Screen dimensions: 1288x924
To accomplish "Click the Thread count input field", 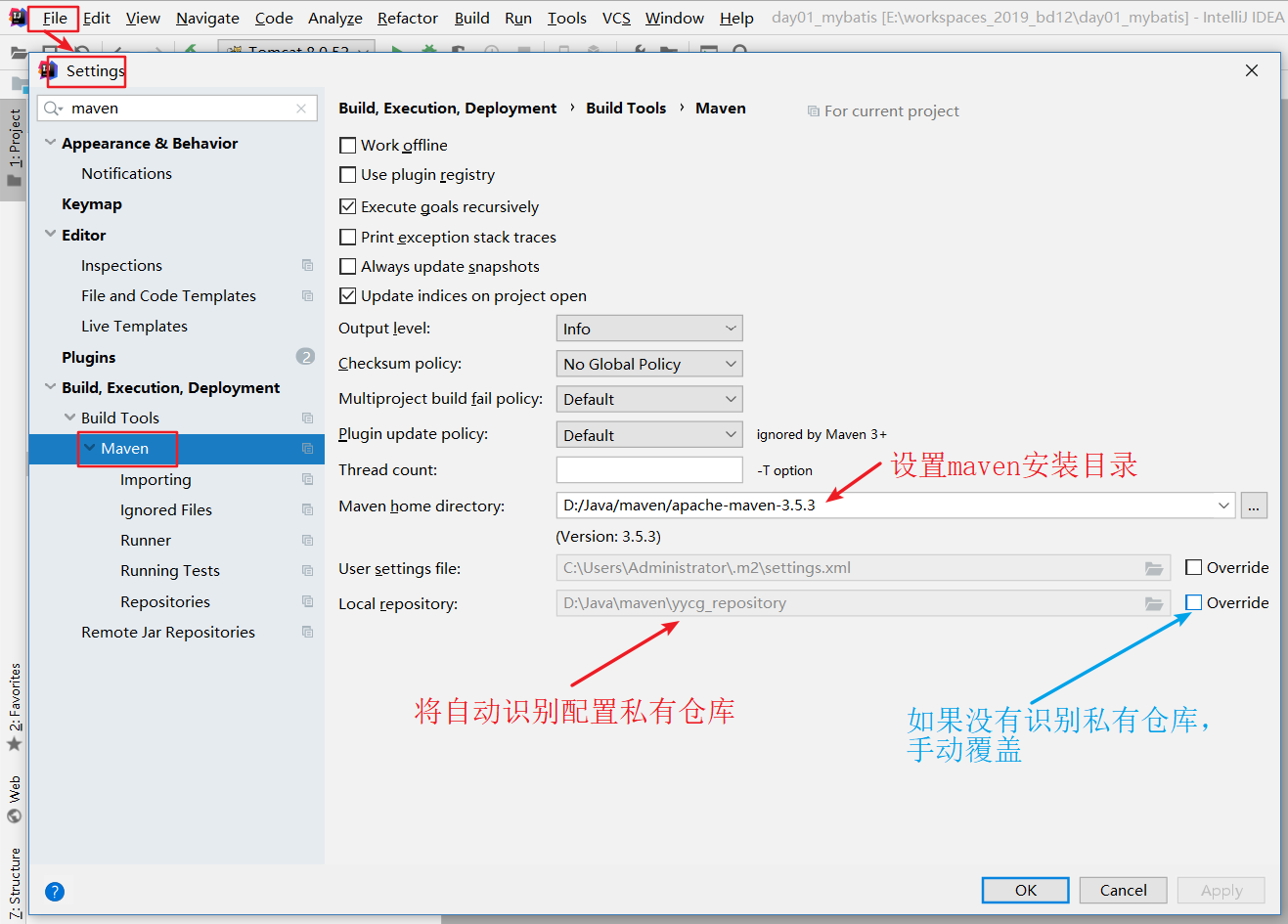I will [649, 469].
